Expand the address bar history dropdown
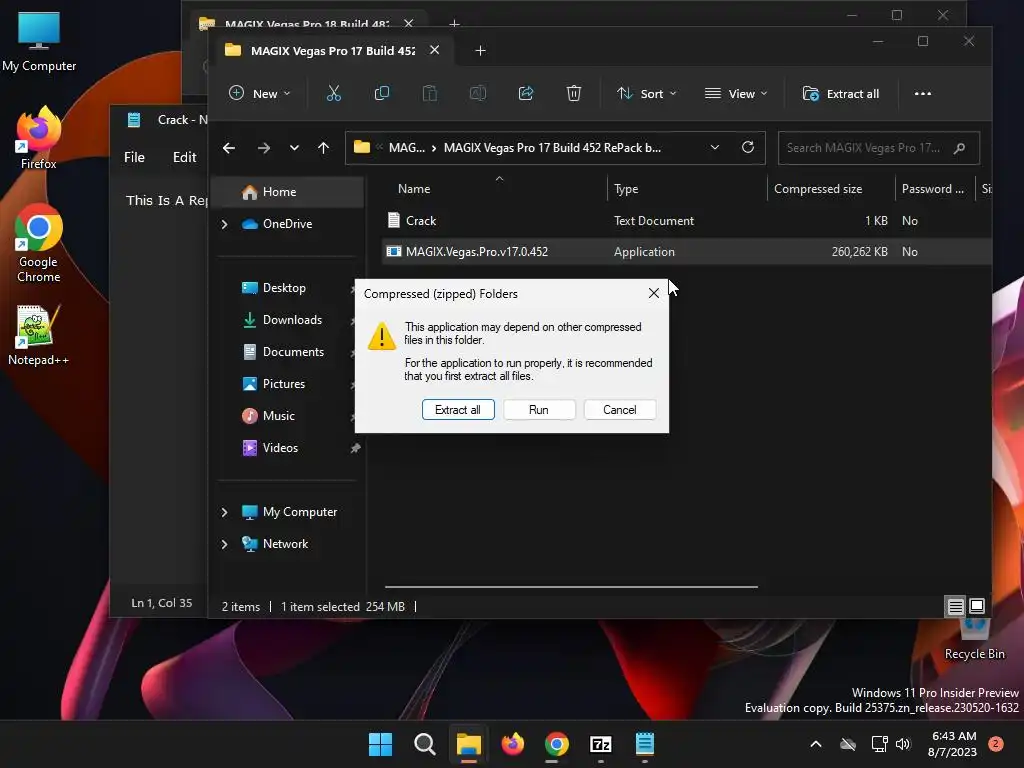This screenshot has height=768, width=1024. pos(715,147)
